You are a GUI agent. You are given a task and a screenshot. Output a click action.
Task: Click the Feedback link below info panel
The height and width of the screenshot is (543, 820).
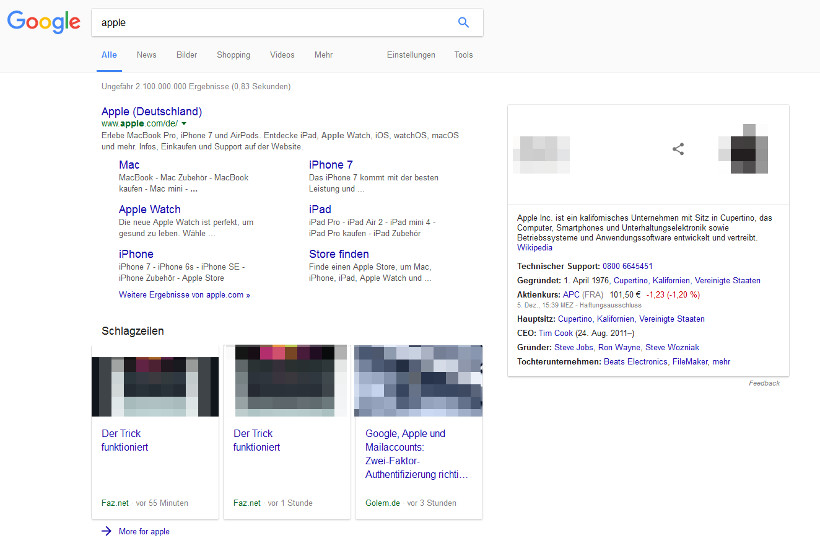(764, 383)
